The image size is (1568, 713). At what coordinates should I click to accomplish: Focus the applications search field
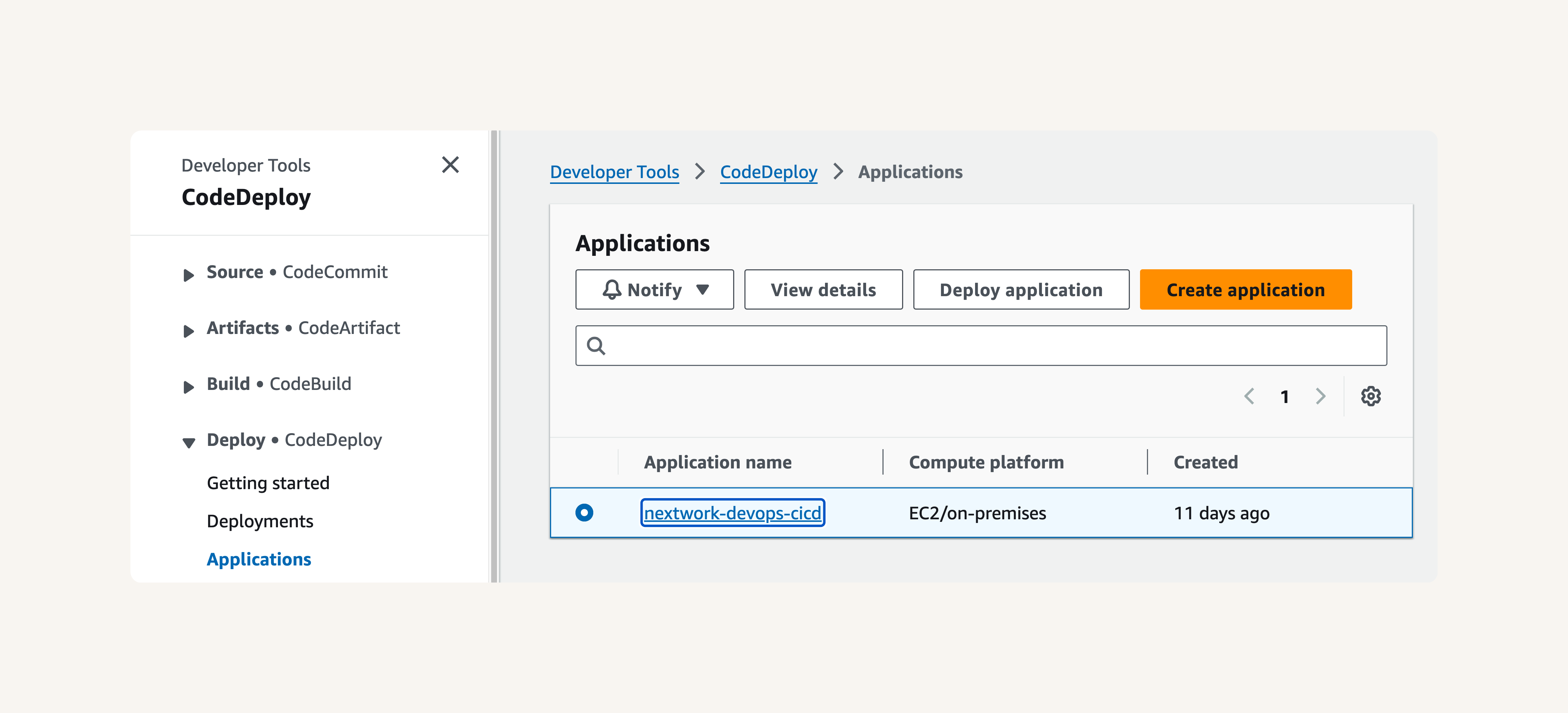pyautogui.click(x=981, y=345)
